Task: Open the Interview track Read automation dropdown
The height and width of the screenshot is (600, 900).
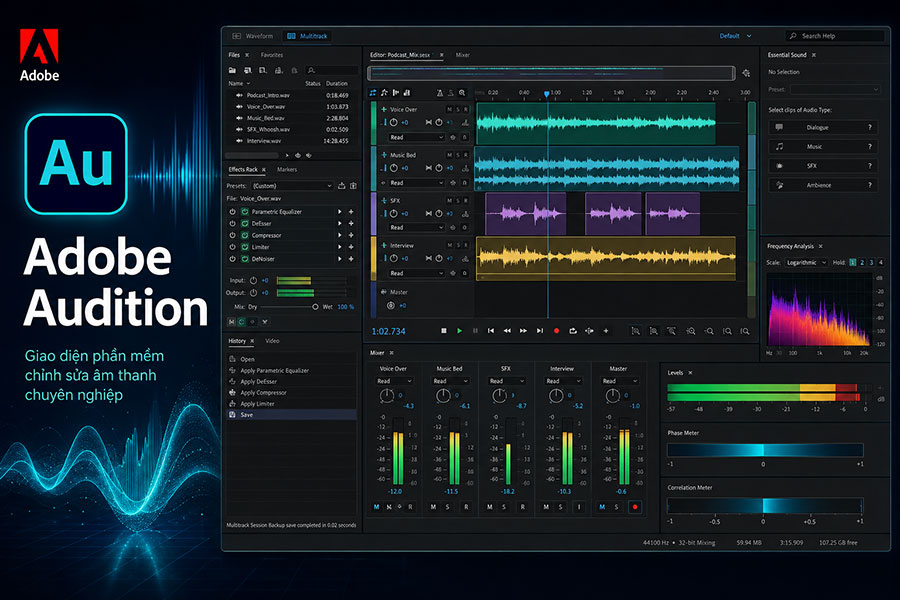Action: point(416,273)
